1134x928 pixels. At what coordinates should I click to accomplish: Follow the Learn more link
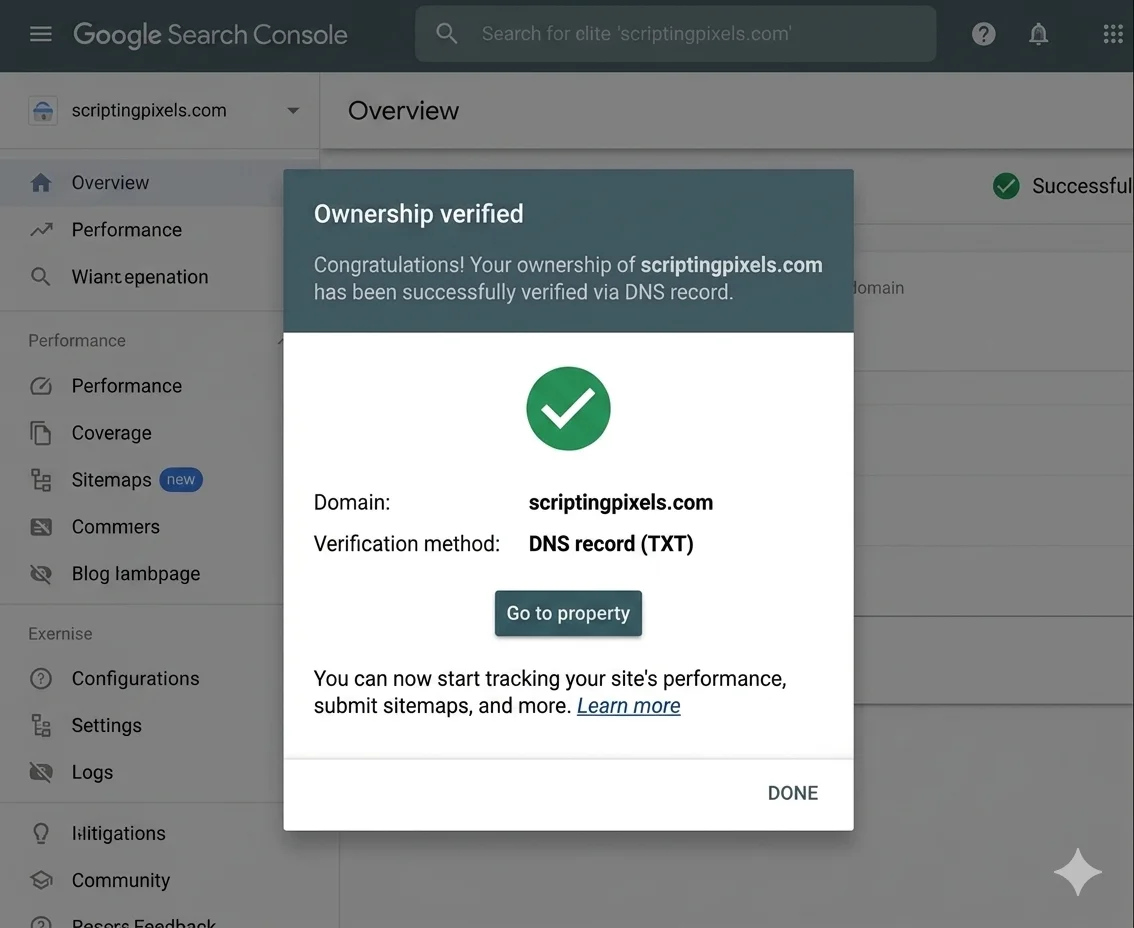click(628, 706)
